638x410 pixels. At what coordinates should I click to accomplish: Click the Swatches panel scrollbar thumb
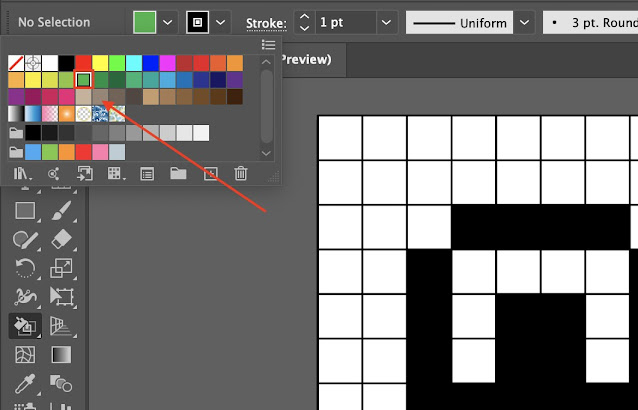tap(266, 106)
